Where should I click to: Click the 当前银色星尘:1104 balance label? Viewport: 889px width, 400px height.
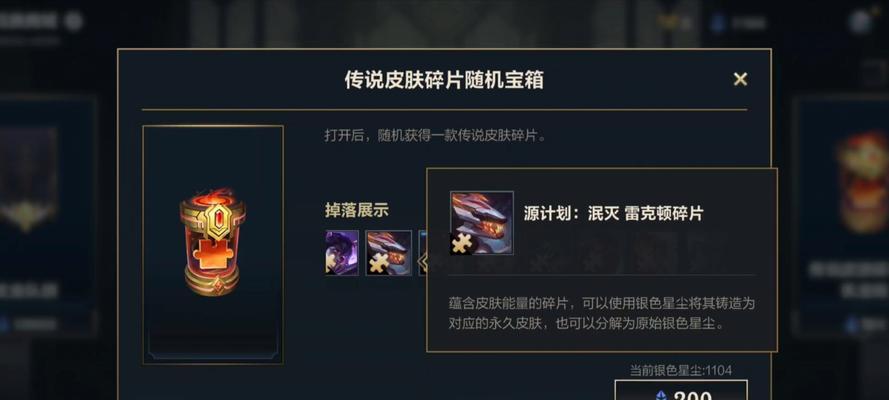(680, 371)
